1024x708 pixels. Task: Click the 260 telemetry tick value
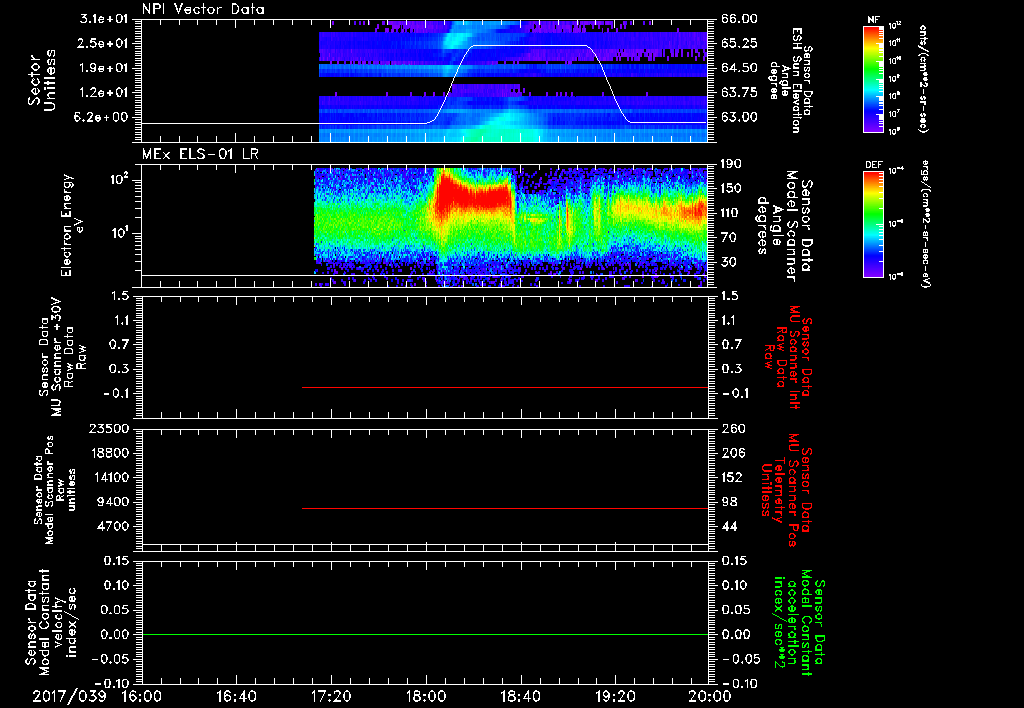(x=731, y=429)
